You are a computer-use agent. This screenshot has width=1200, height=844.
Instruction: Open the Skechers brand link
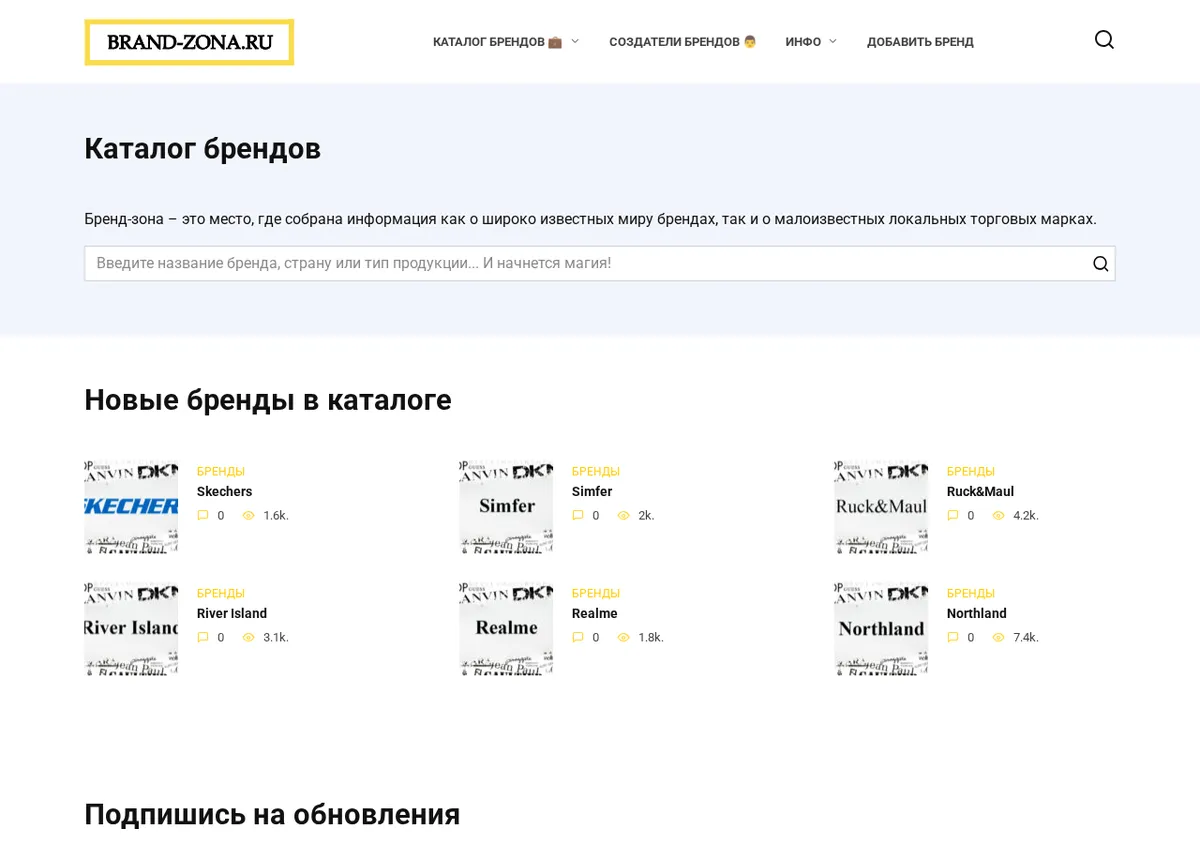click(x=224, y=492)
